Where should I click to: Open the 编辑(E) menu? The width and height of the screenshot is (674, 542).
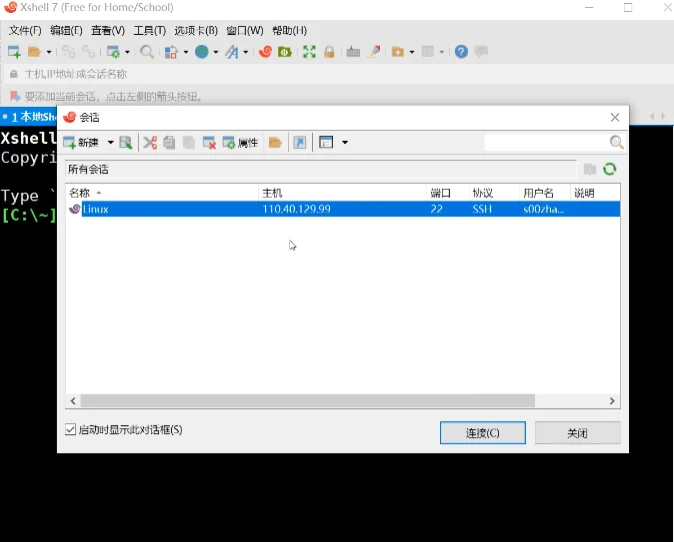(66, 31)
